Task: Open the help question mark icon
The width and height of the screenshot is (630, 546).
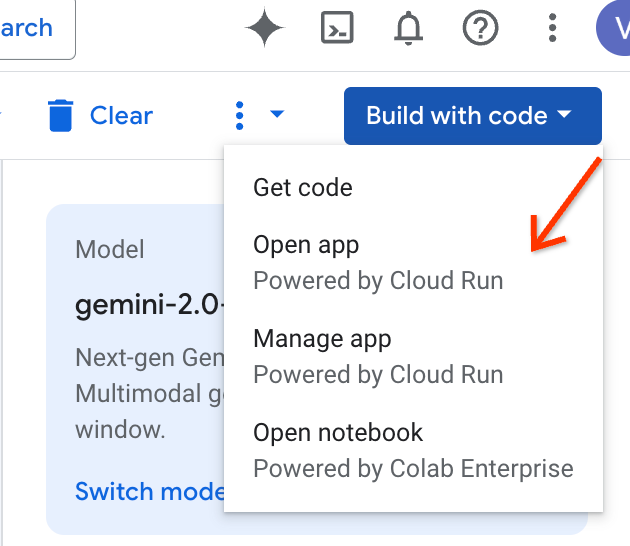Action: pos(480,28)
